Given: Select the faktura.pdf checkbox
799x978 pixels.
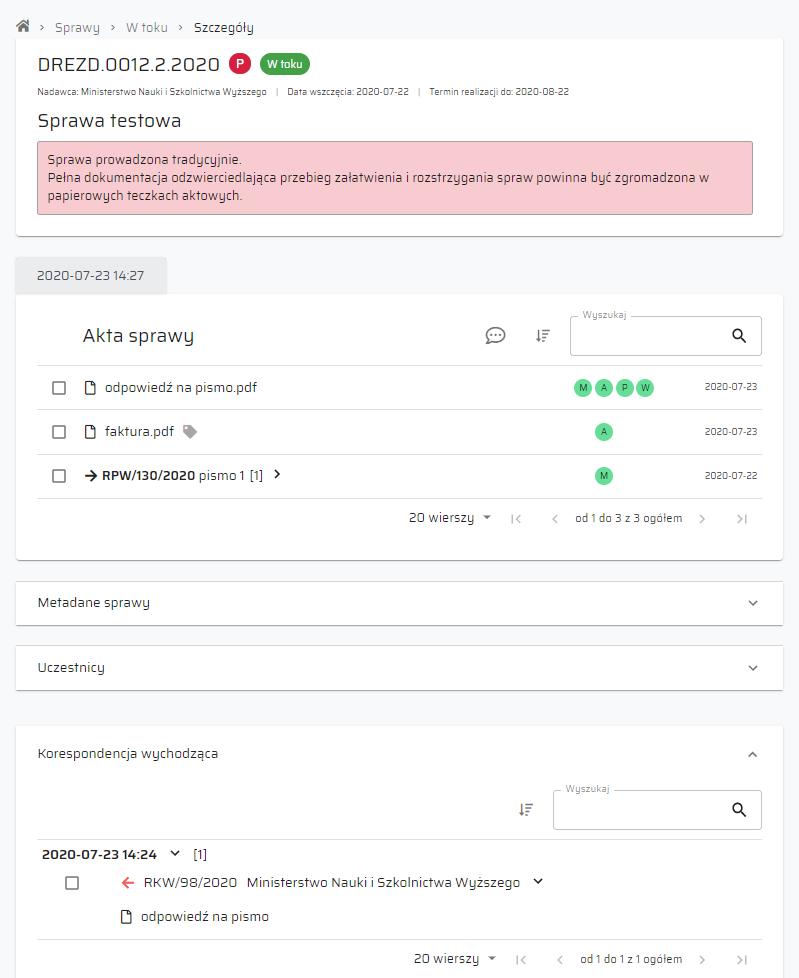Looking at the screenshot, I should 59,432.
